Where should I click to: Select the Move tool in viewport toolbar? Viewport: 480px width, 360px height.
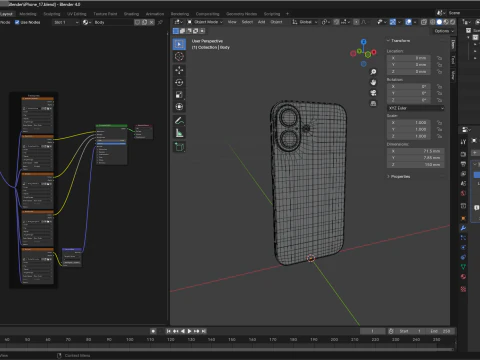point(179,70)
